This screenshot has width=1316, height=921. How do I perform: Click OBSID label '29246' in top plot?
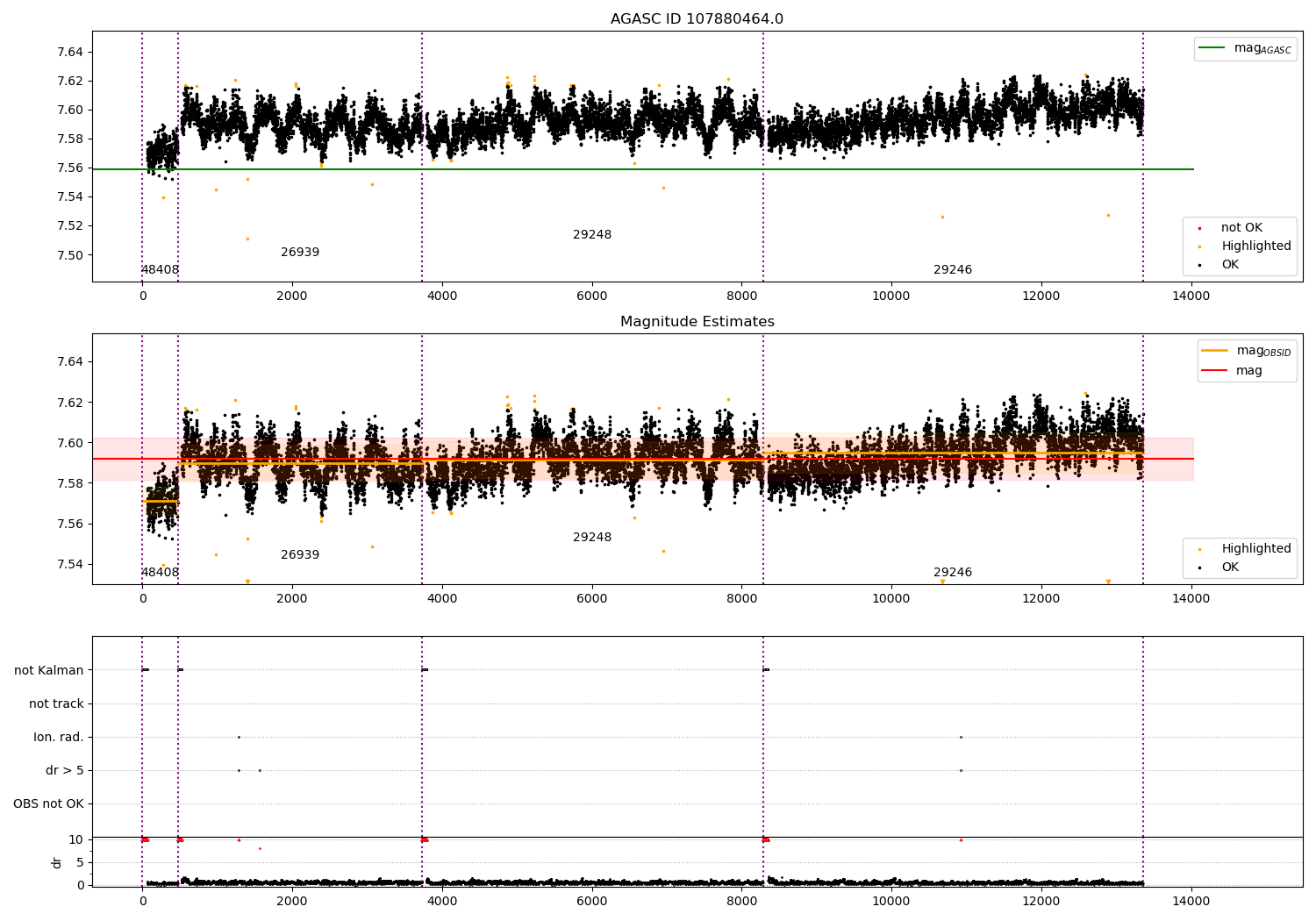point(953,270)
